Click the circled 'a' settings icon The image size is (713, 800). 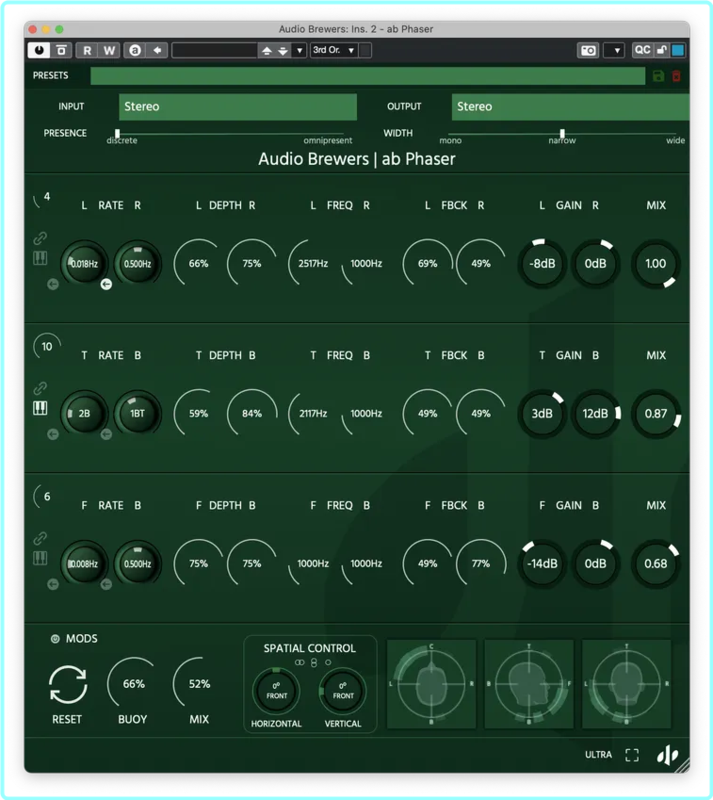pos(135,50)
